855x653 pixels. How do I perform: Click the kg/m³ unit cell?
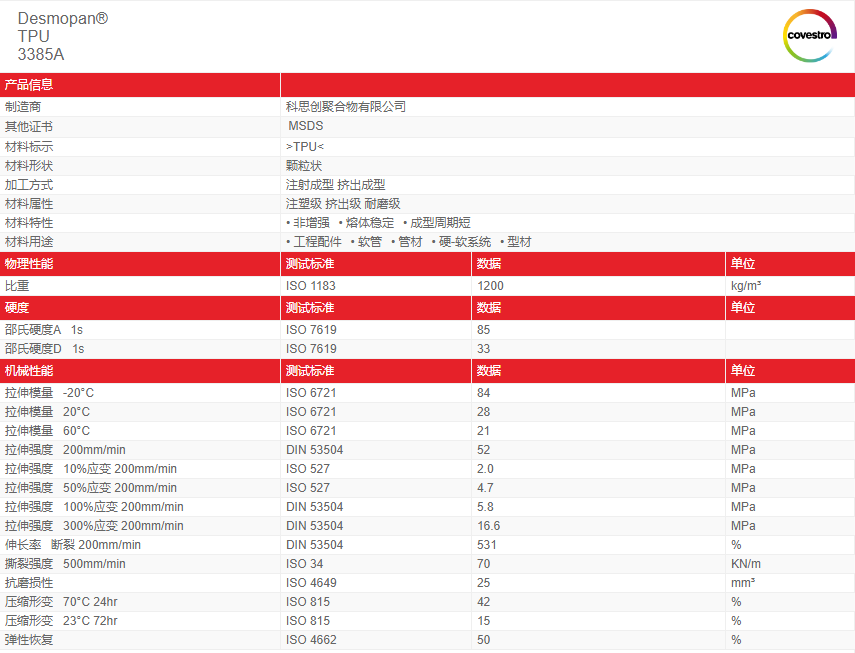click(747, 286)
